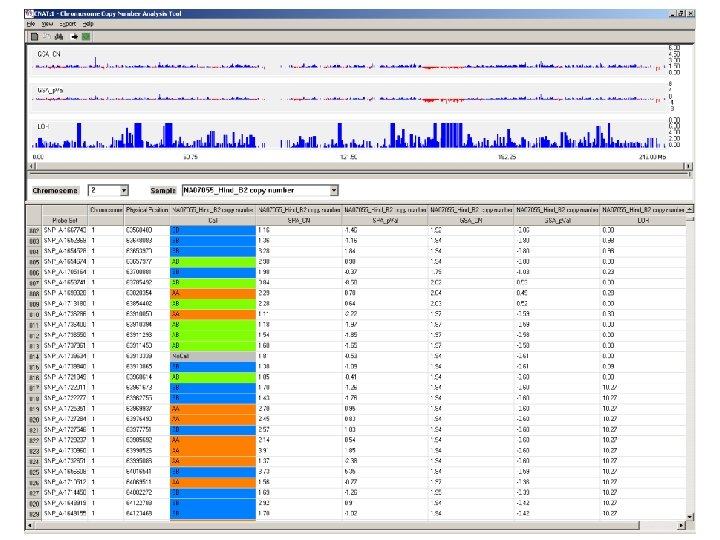Click the SPA_CN value in row 023
Image resolution: width=720 pixels, height=540 pixels.
coord(298,451)
